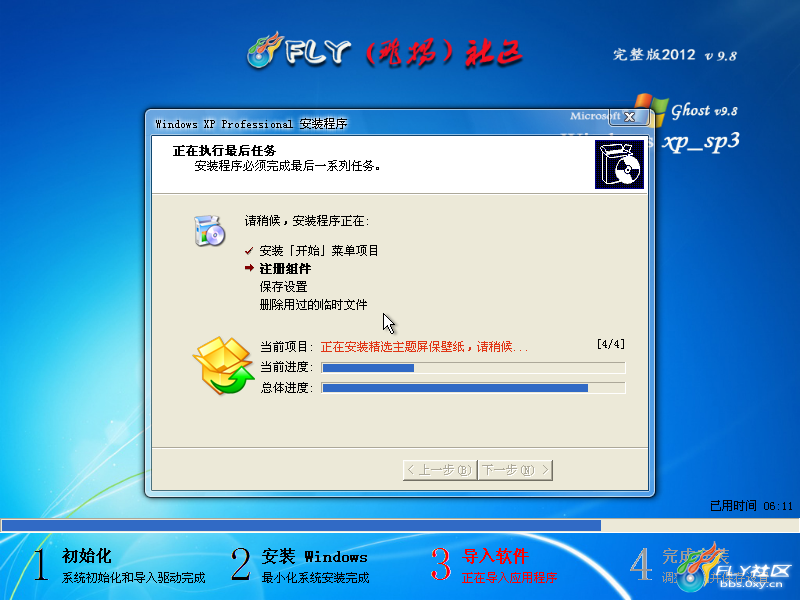The width and height of the screenshot is (800, 600).
Task: Click the 当前项目: label
Action: [x=286, y=347]
